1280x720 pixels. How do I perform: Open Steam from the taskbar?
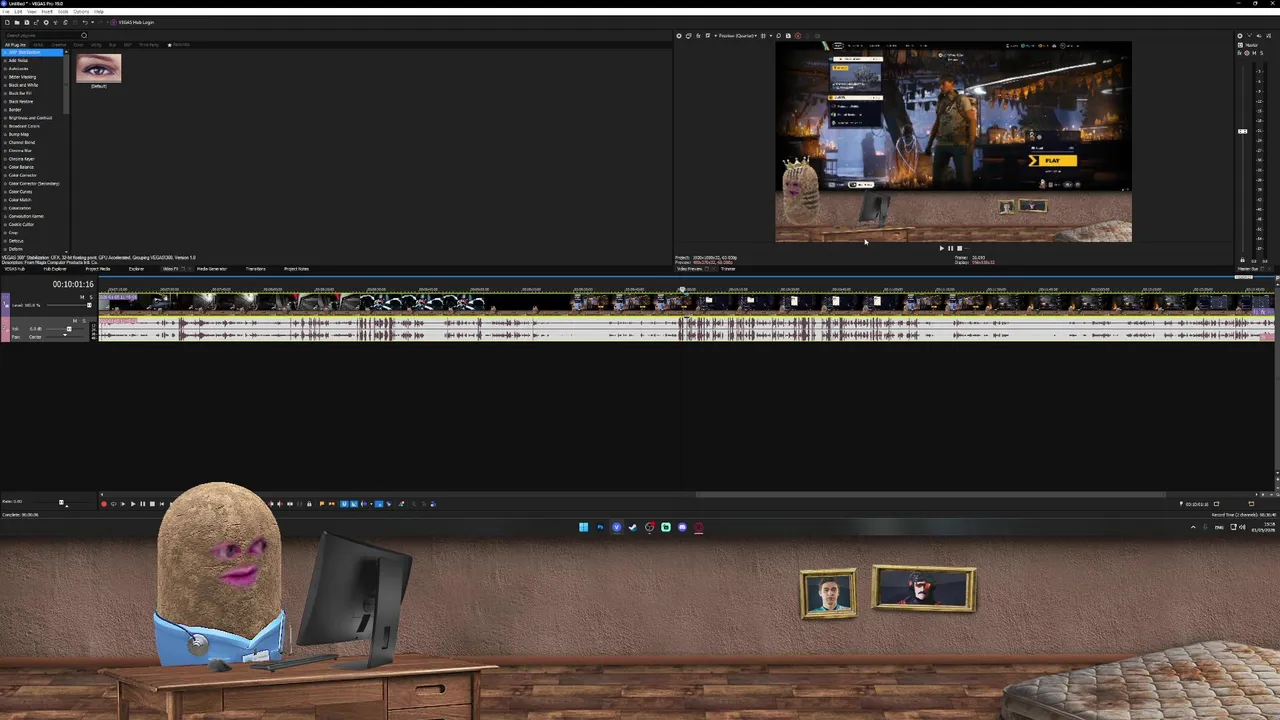632,527
